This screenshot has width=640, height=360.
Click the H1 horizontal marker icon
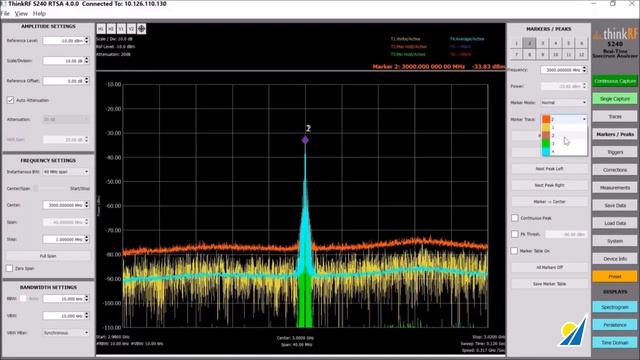click(101, 29)
